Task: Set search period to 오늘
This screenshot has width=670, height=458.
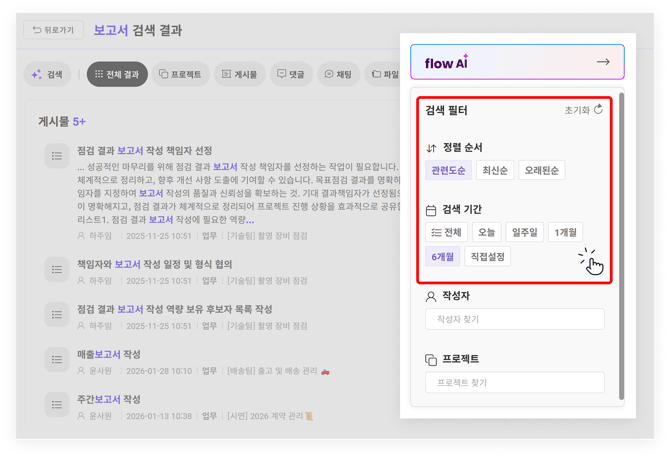Action: [486, 232]
